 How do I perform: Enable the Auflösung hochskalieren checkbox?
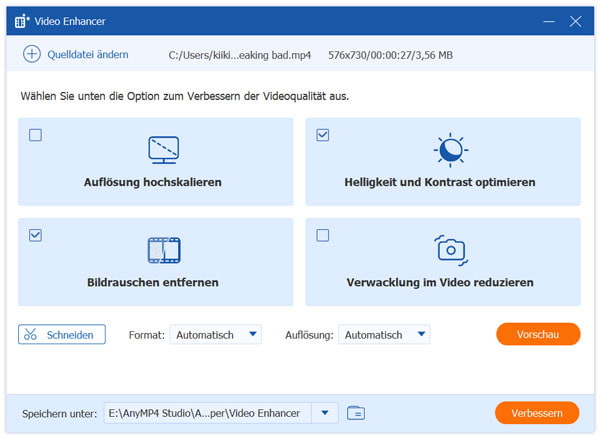36,135
